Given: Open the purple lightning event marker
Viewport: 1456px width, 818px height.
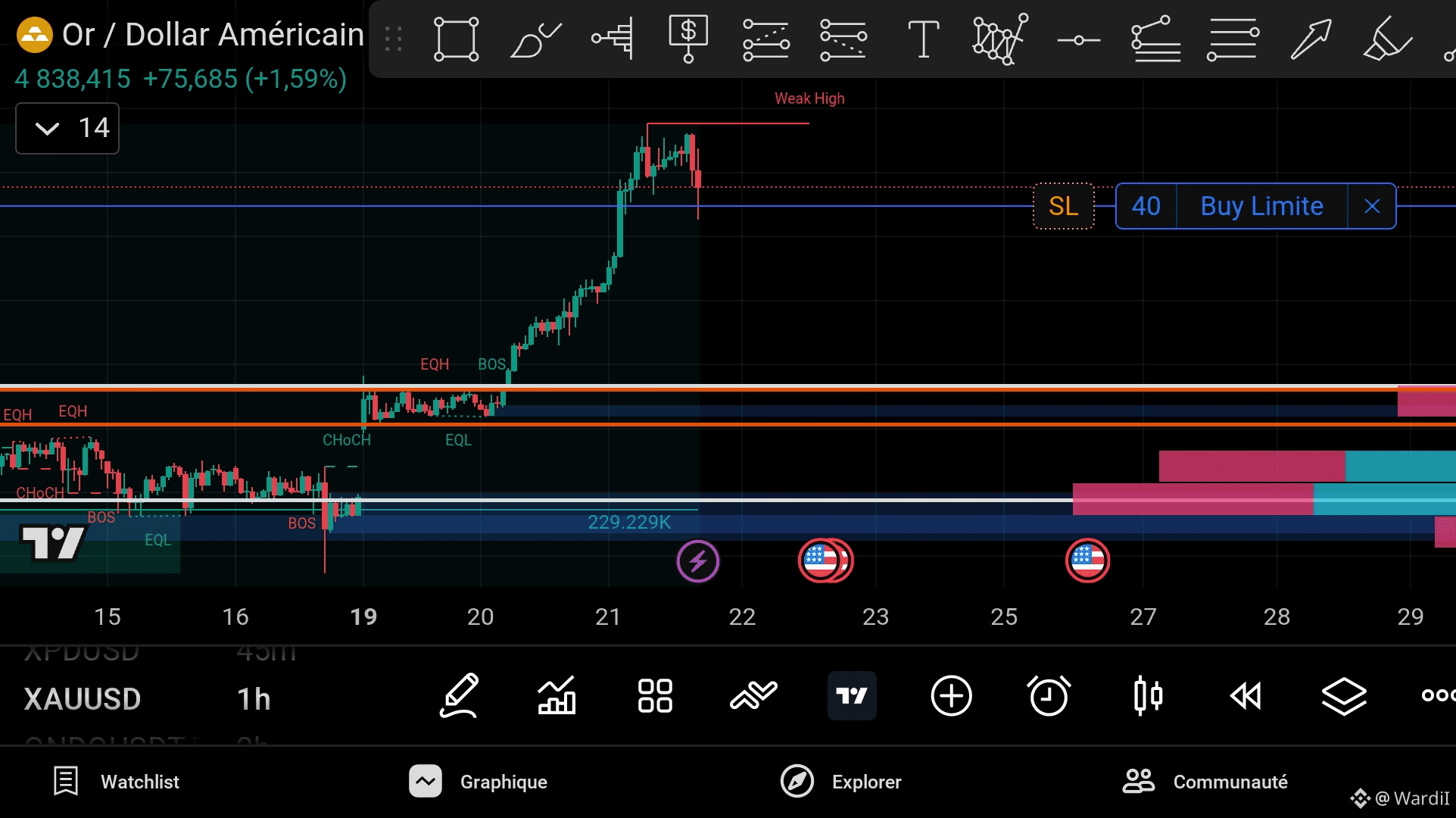Looking at the screenshot, I should click(x=697, y=561).
